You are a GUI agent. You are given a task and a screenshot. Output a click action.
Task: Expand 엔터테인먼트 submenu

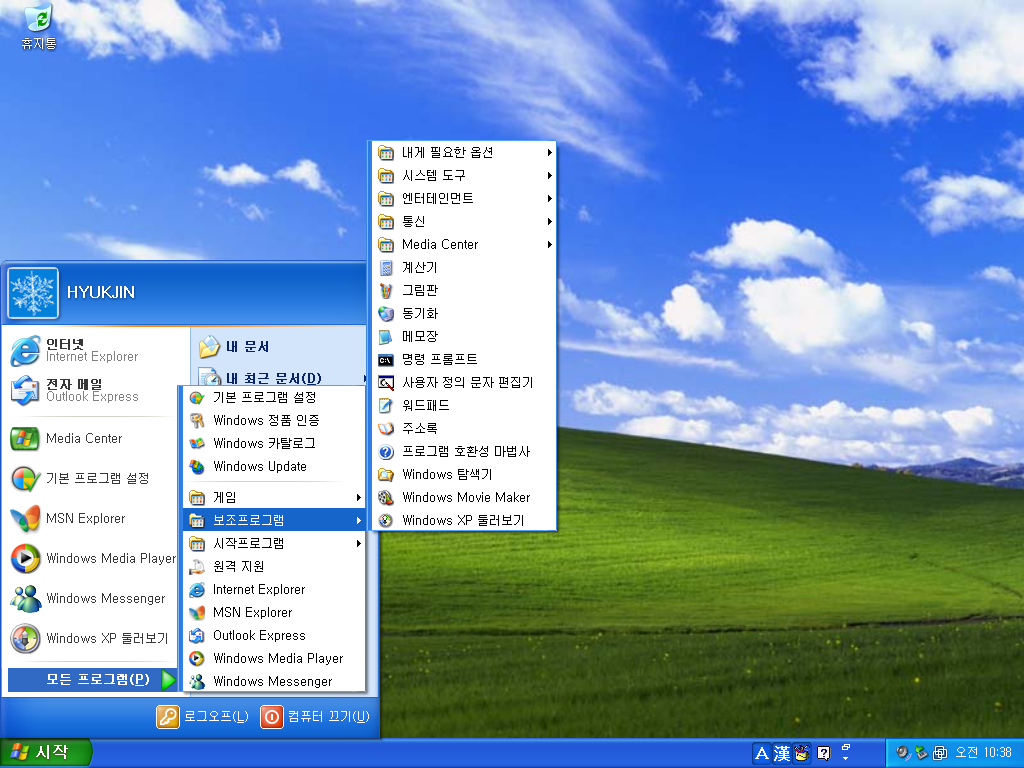pyautogui.click(x=464, y=199)
